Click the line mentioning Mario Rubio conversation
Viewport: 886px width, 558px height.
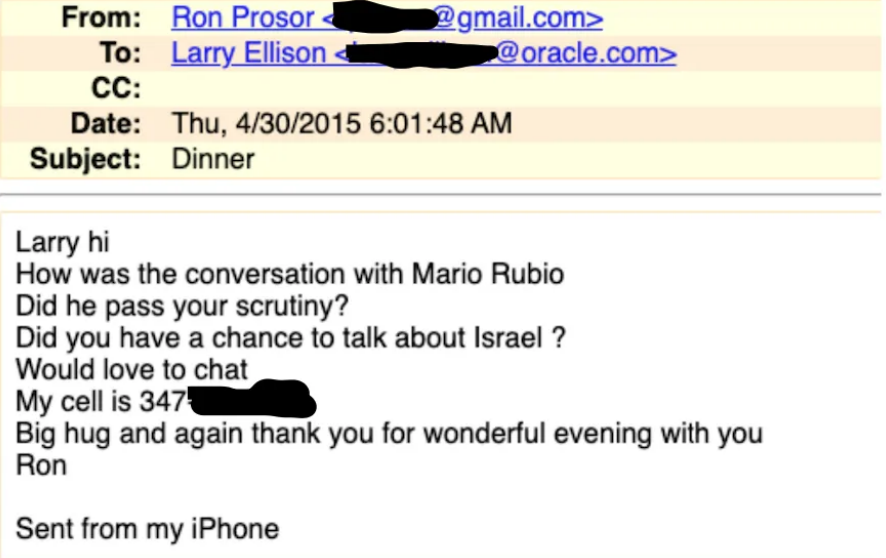tap(289, 274)
